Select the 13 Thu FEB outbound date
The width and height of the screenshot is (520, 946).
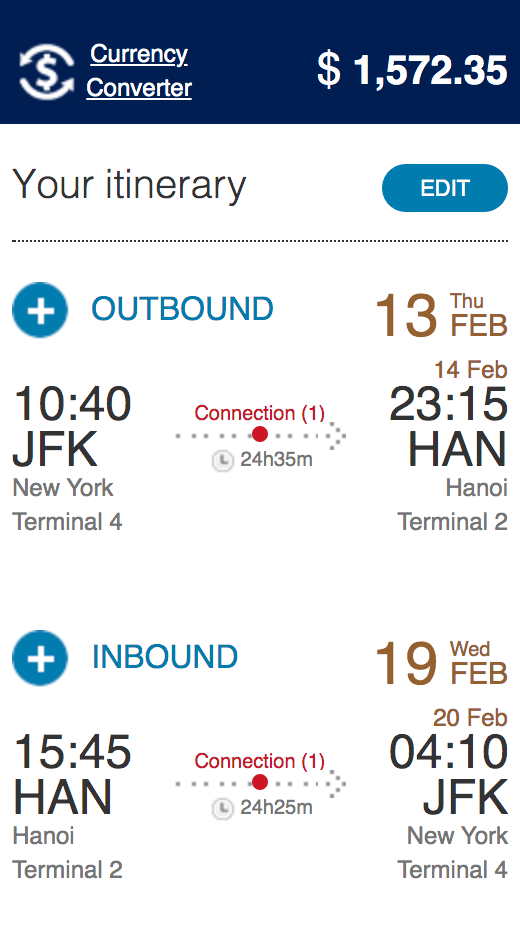pyautogui.click(x=441, y=314)
